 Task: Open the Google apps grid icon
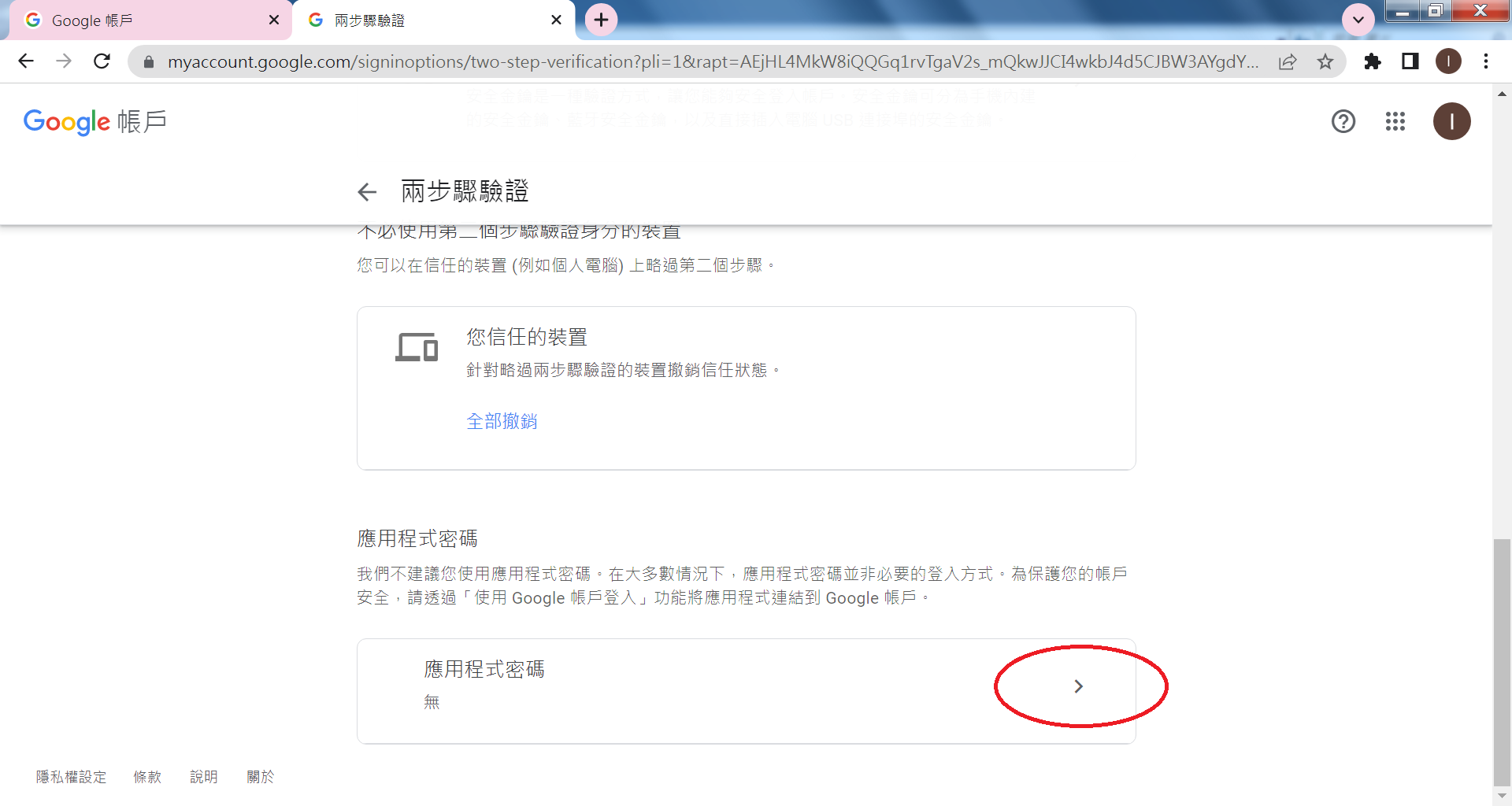1395,121
